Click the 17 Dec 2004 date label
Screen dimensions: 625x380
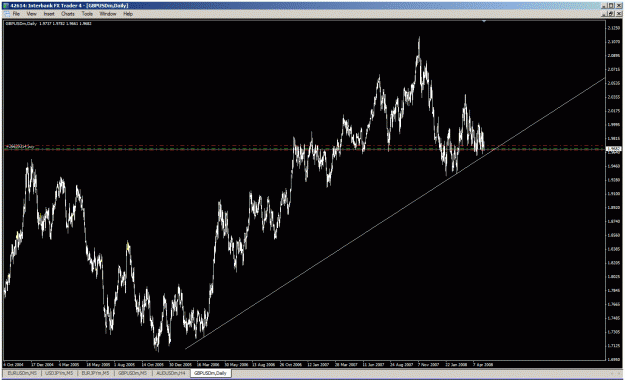click(42, 364)
